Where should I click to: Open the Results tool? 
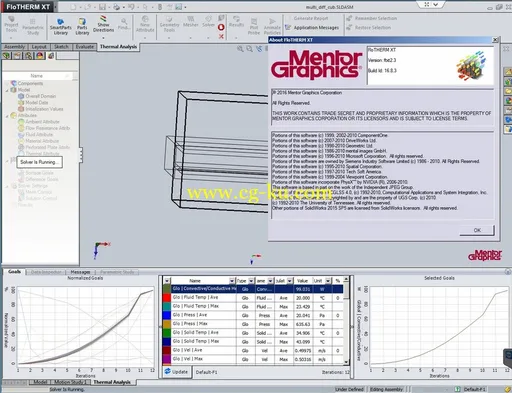(237, 21)
